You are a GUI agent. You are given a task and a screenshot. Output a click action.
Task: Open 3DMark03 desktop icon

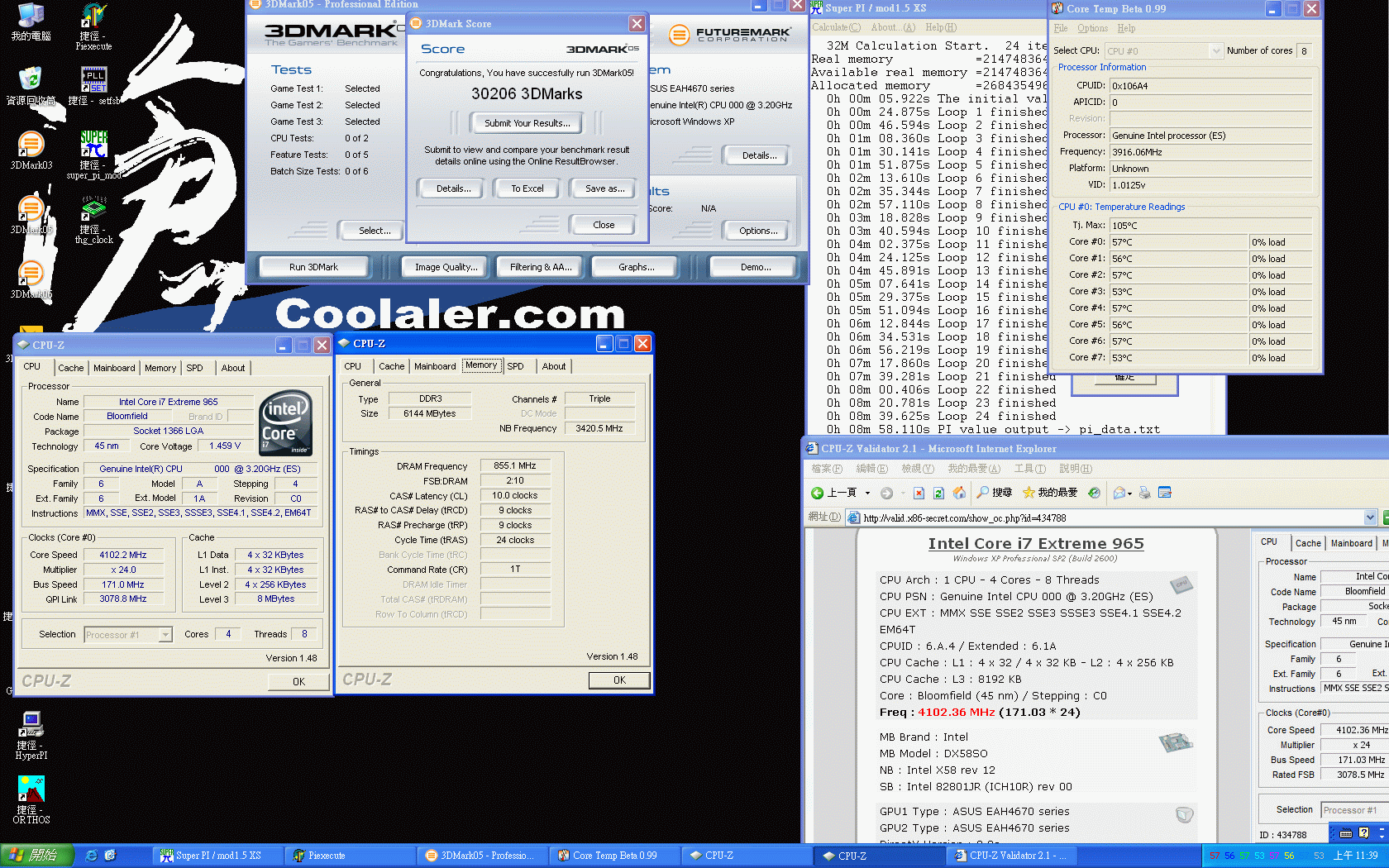(x=31, y=150)
